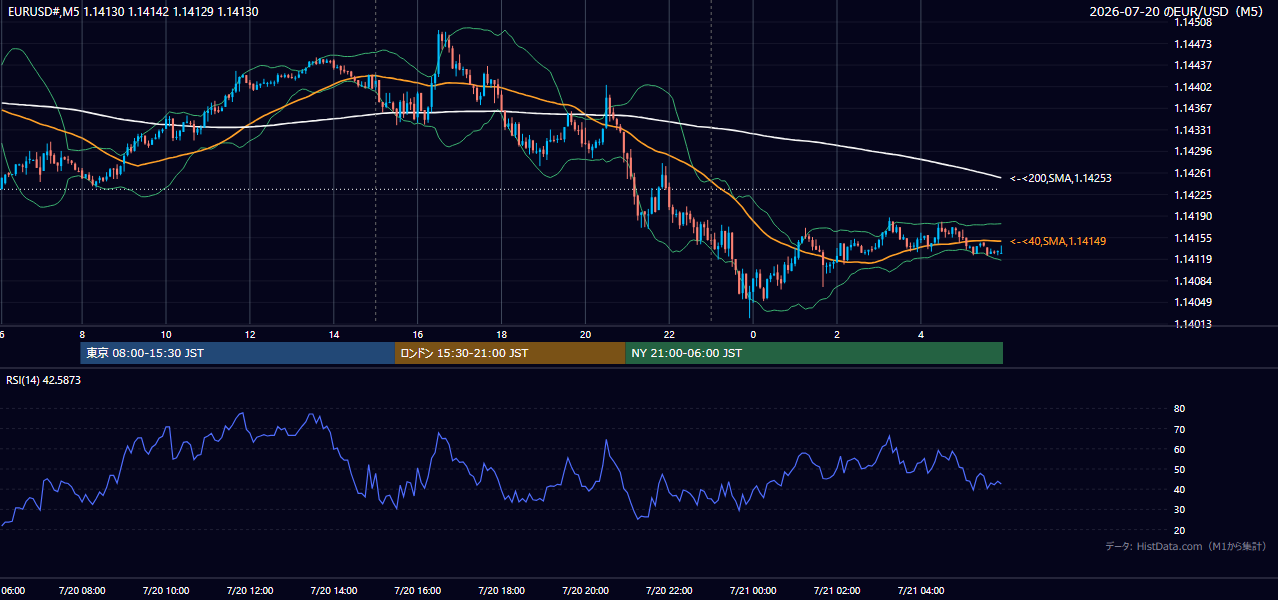Click the 7/21 02:00 time label
The width and height of the screenshot is (1278, 600).
[x=837, y=591]
